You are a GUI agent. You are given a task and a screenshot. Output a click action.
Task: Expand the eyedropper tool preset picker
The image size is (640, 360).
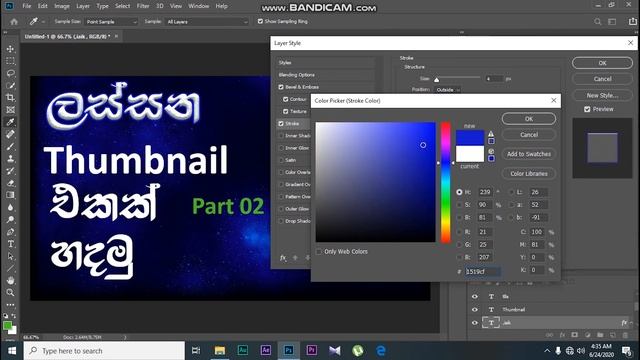pos(43,22)
